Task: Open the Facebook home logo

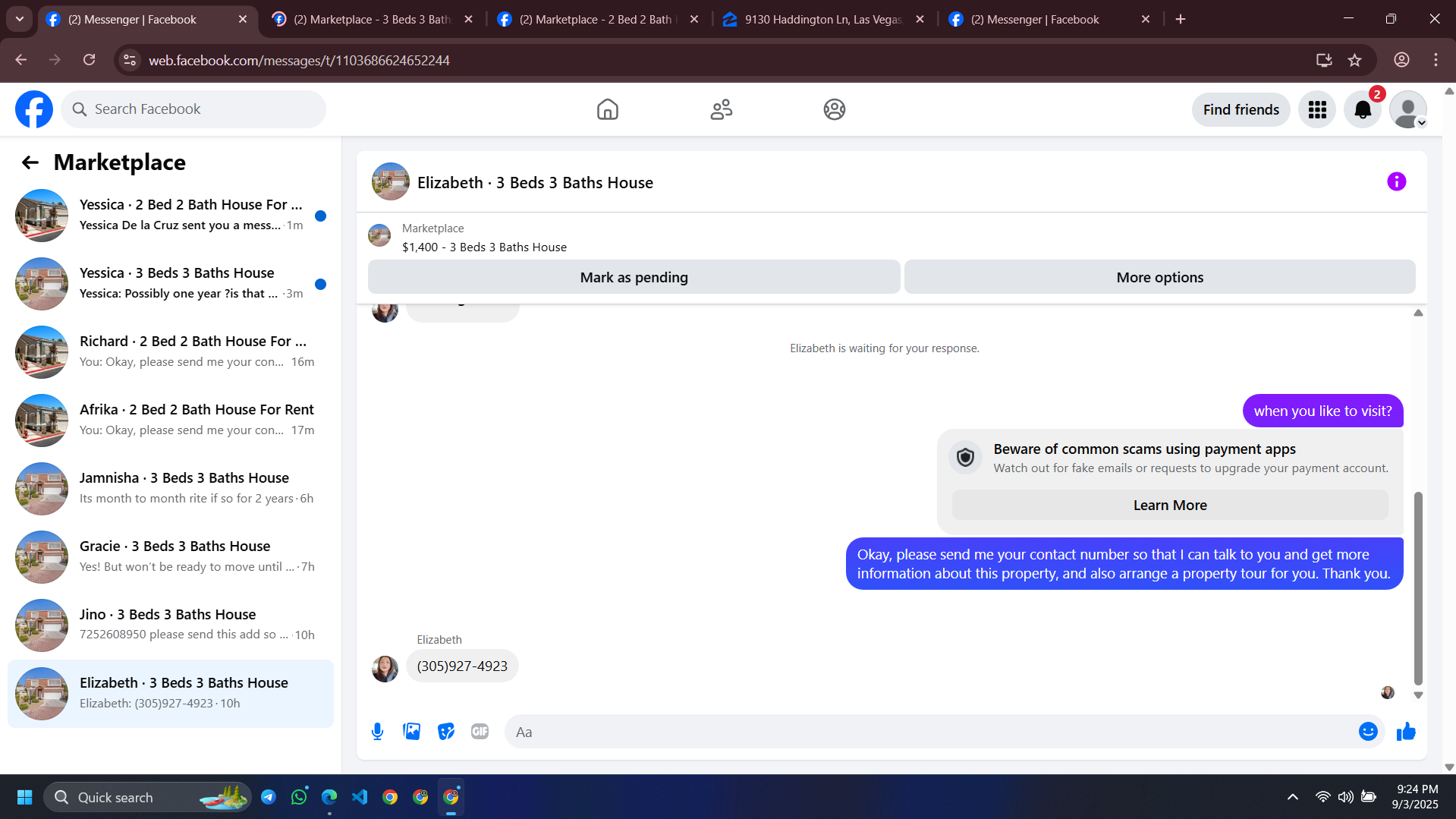Action: 34,109
